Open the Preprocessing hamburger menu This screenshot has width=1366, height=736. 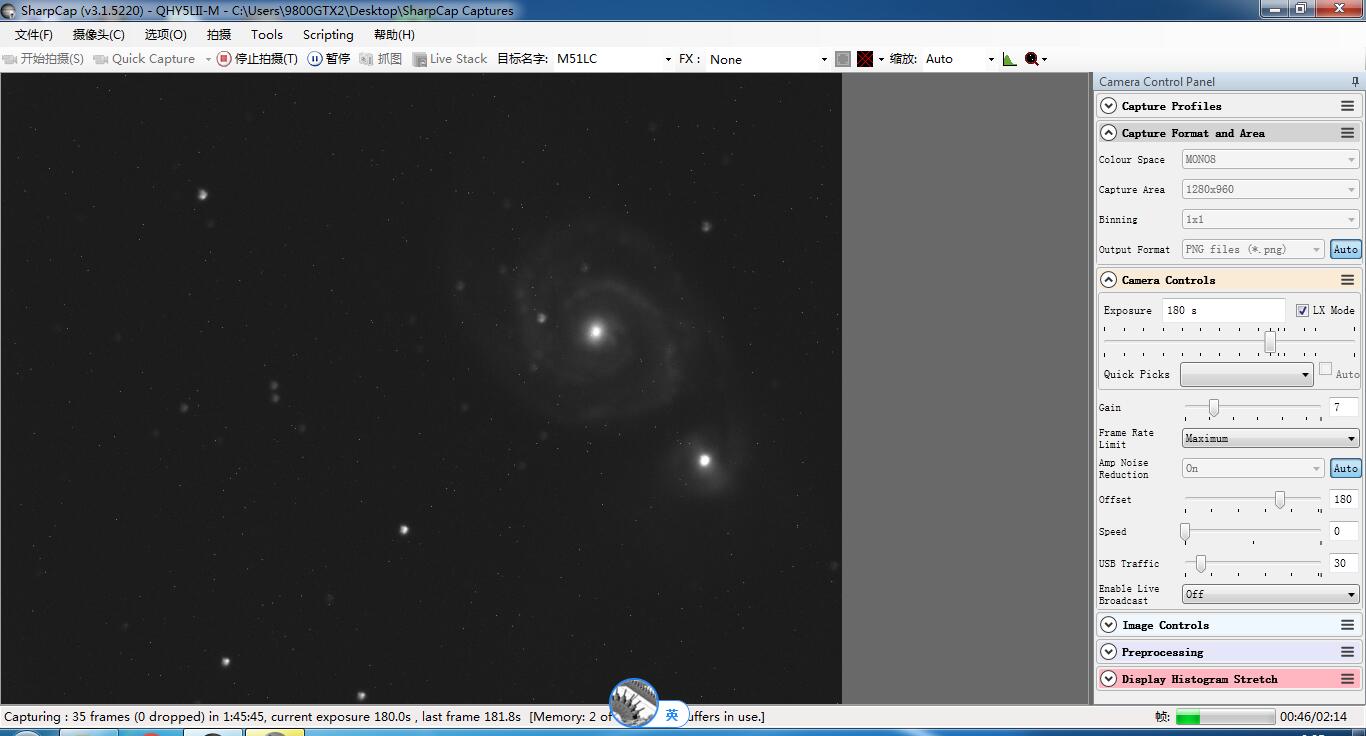tap(1347, 652)
